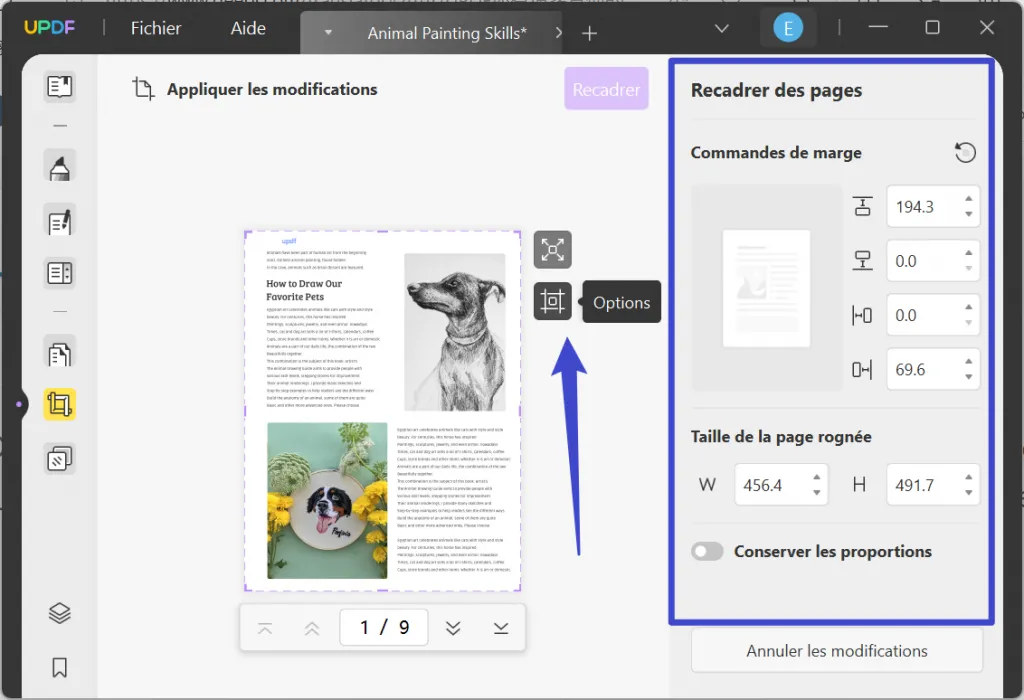
Task: Open the Fichier menu
Action: [x=155, y=28]
